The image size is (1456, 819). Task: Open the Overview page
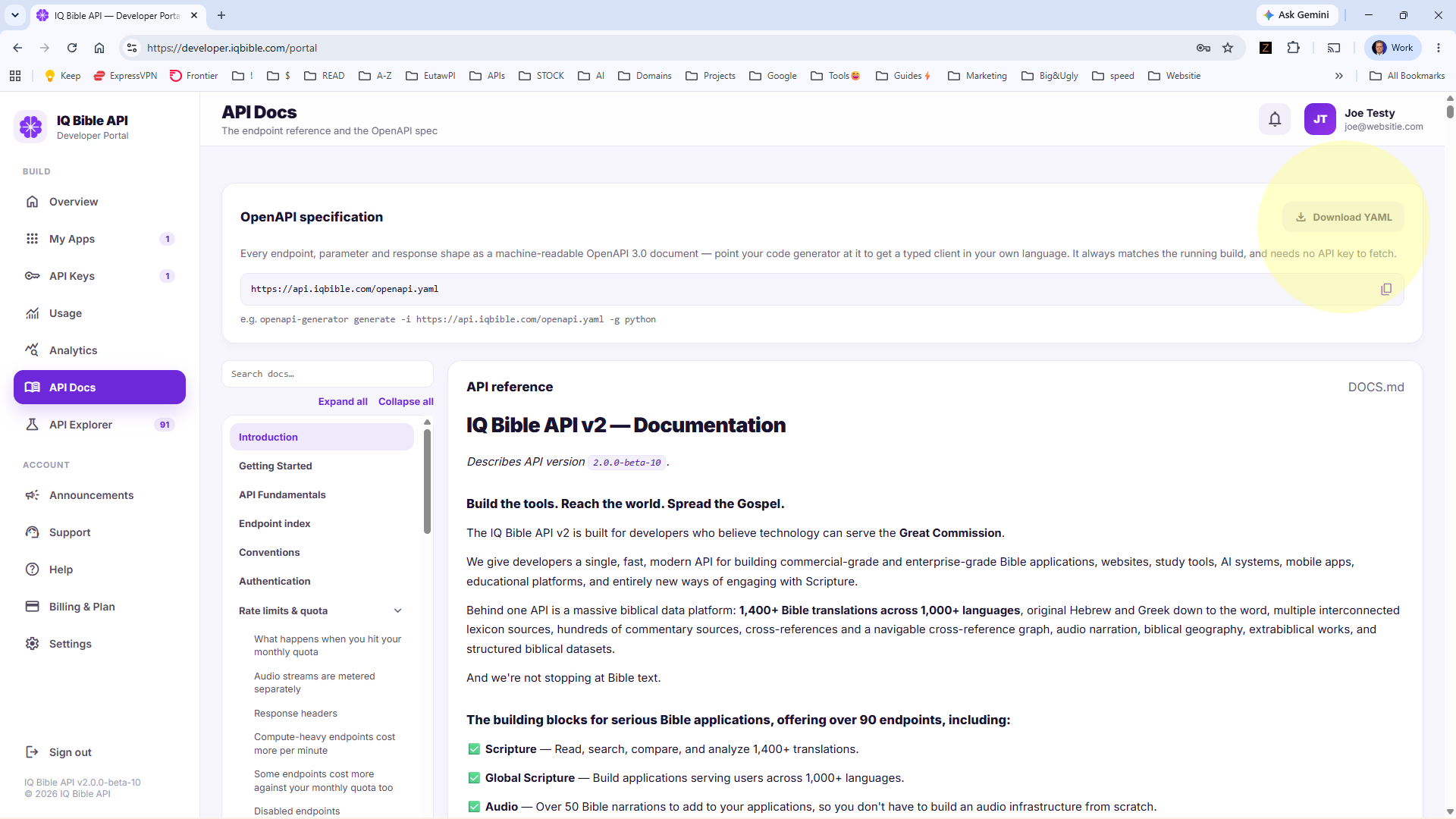99,202
